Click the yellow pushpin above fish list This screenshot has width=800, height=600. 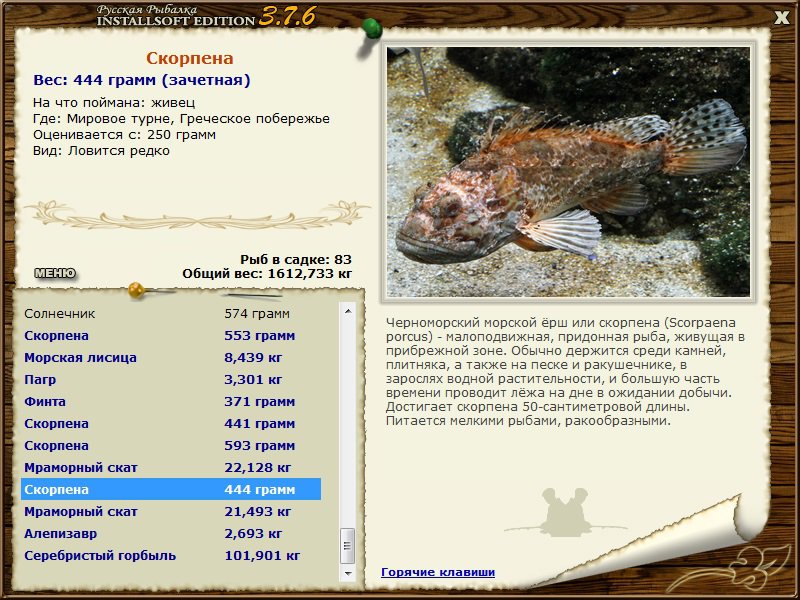point(136,290)
